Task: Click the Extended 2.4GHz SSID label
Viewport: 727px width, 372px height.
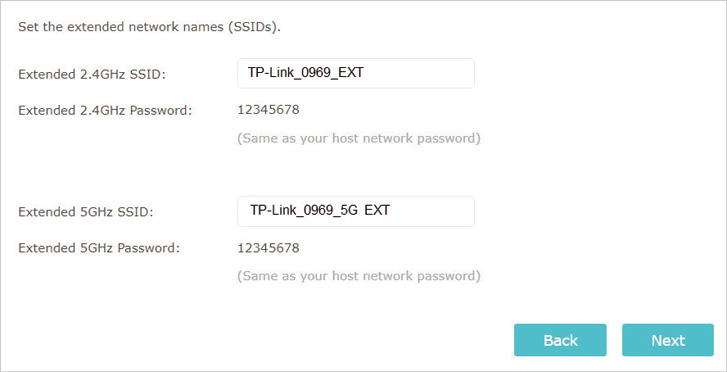Action: point(92,74)
